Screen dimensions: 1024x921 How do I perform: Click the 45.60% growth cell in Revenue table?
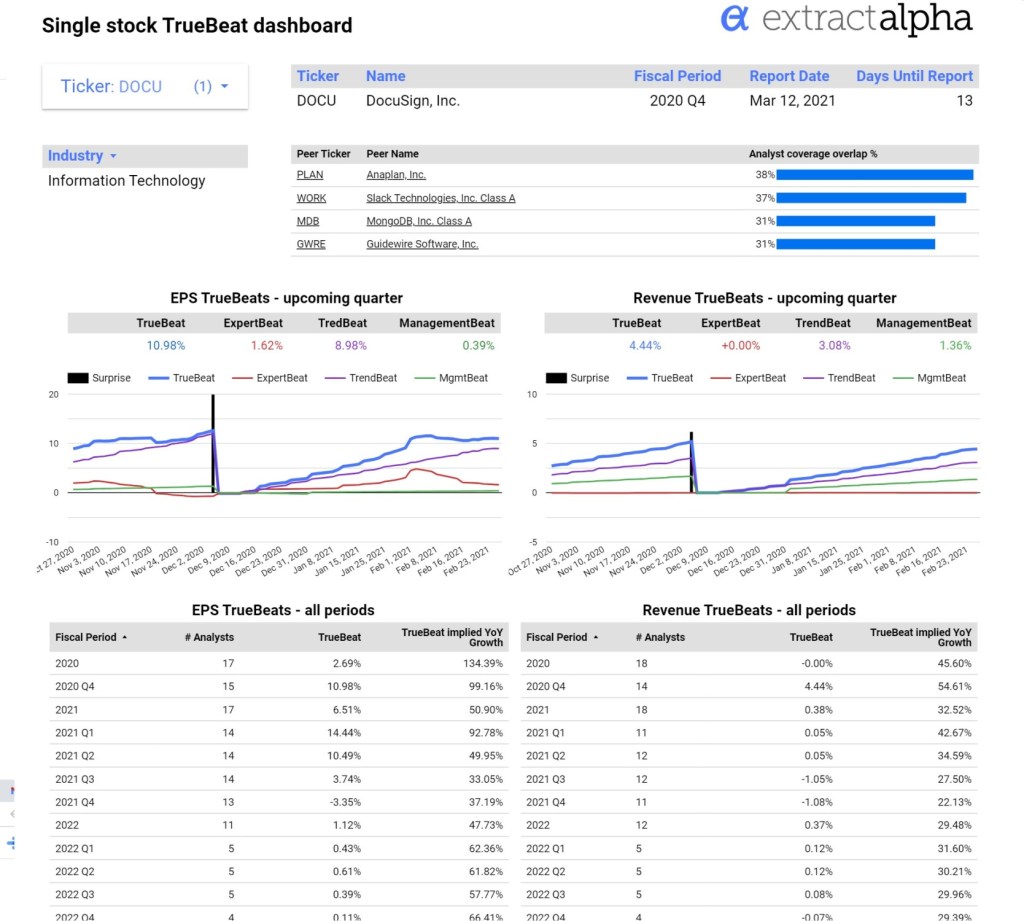(x=955, y=664)
